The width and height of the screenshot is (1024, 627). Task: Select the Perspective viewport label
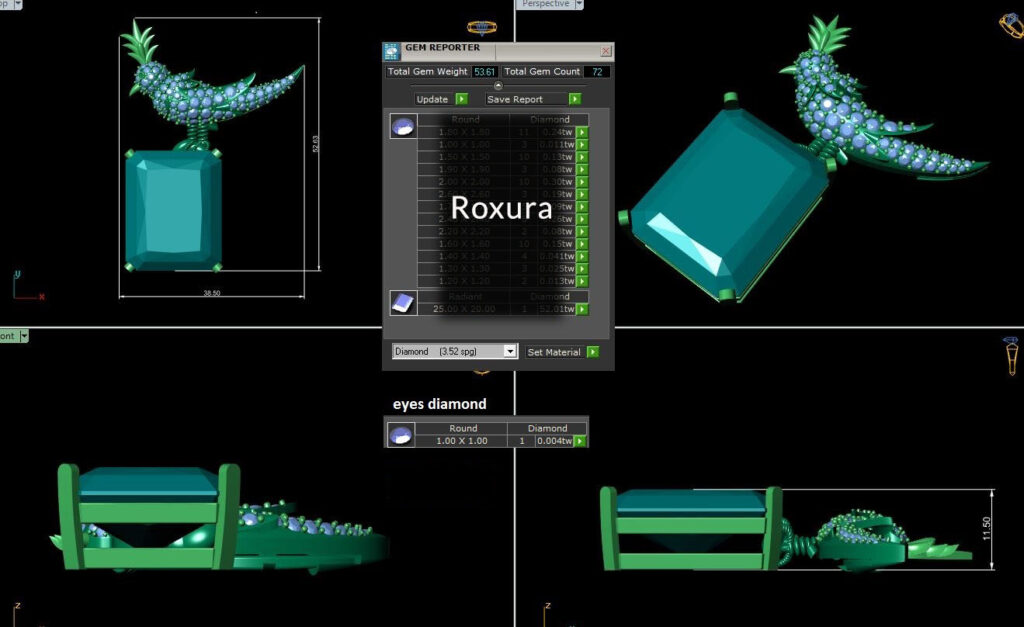[546, 4]
